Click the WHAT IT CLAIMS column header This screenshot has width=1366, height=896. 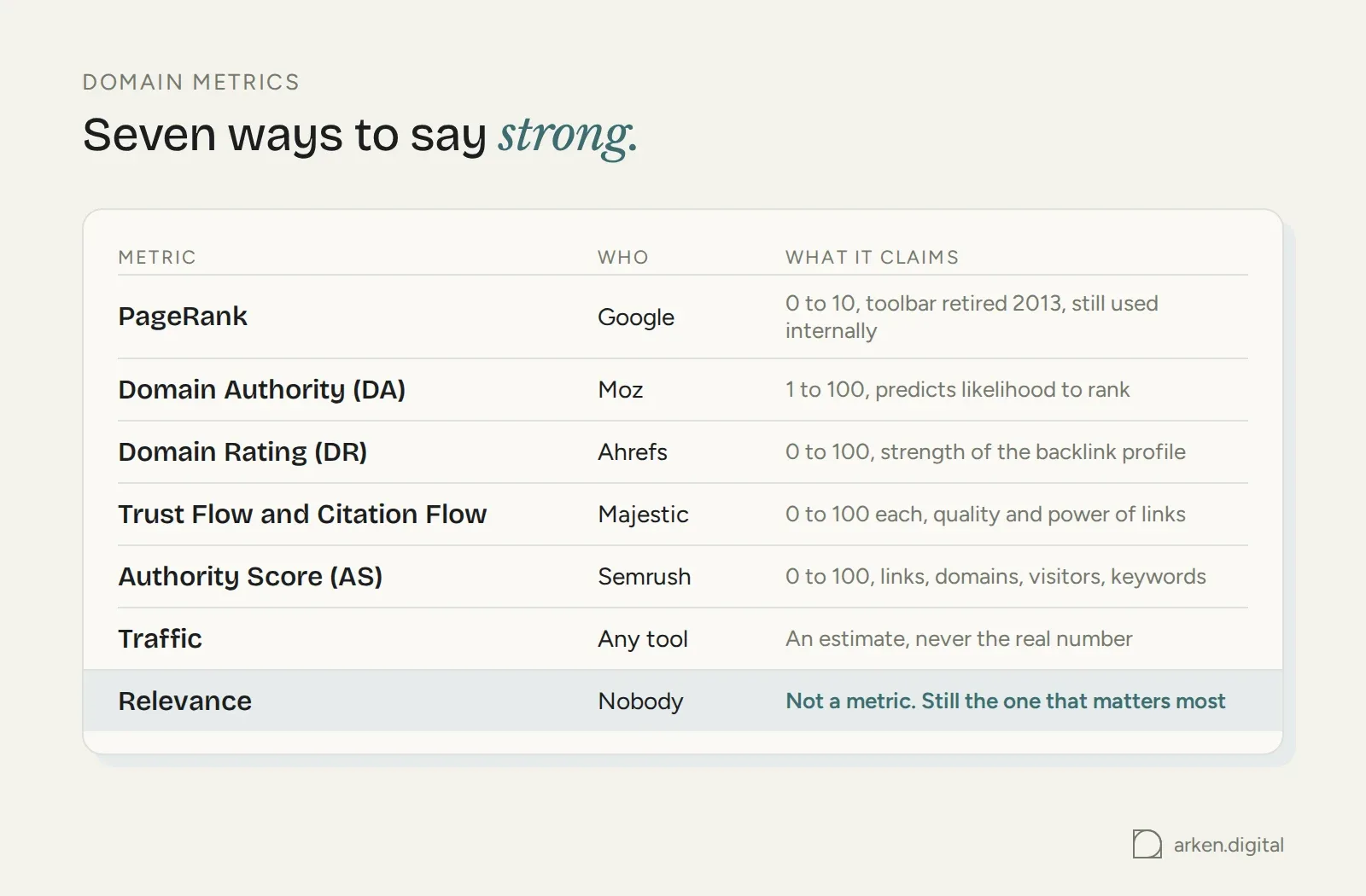pos(872,257)
